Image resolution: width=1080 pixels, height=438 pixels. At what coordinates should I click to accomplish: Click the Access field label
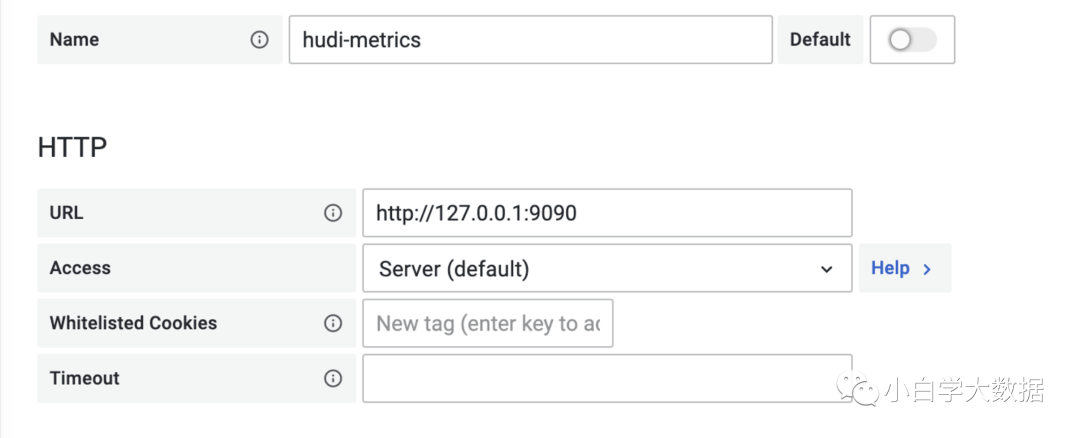80,268
